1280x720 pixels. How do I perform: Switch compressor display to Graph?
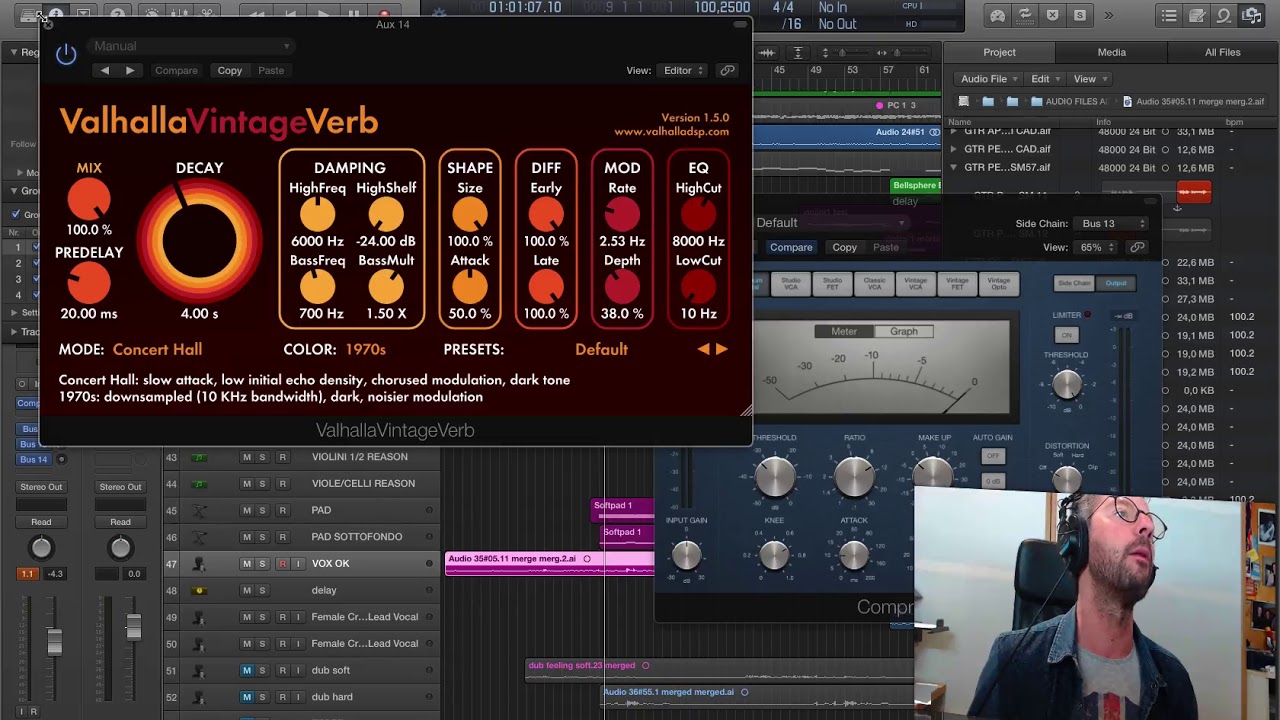coord(903,332)
